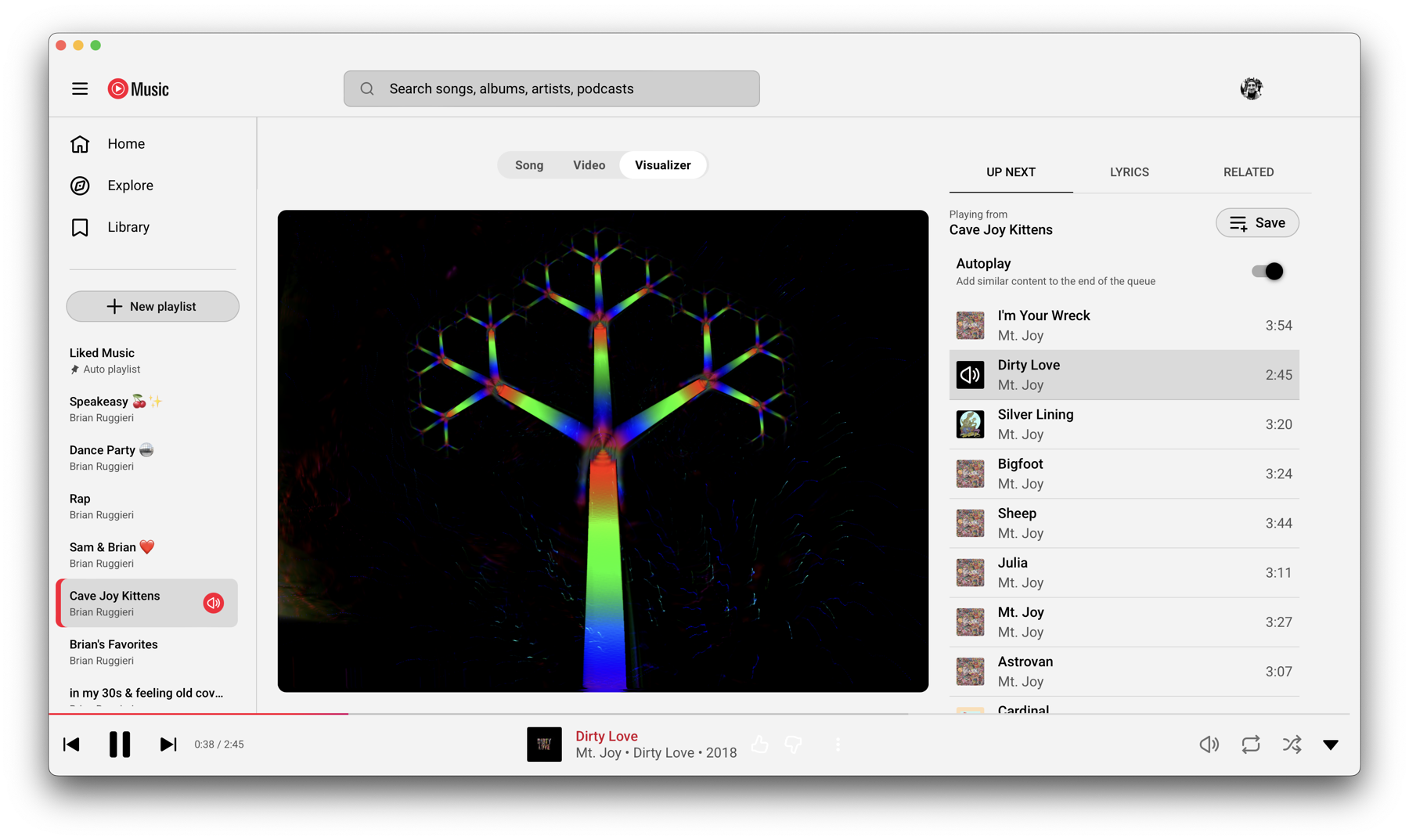This screenshot has height=840, width=1409.
Task: Click the search magnifier icon
Action: point(367,88)
